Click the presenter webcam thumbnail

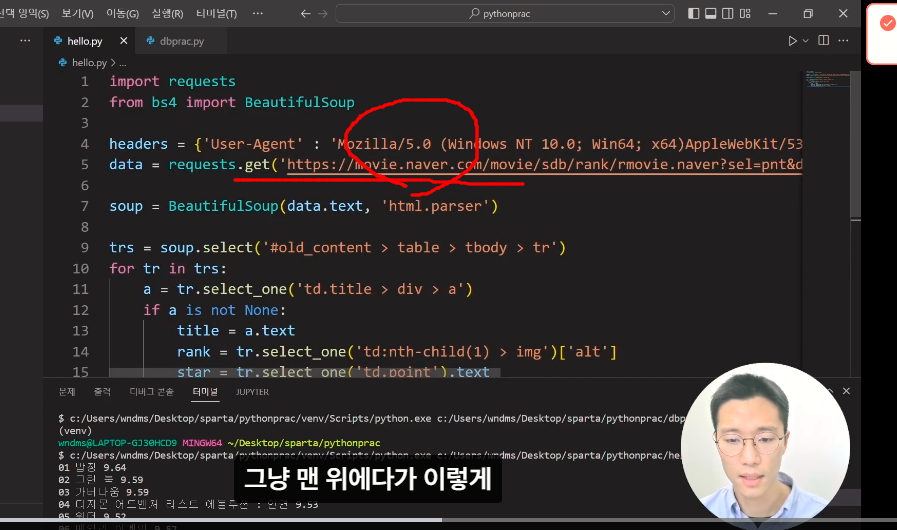(x=765, y=446)
